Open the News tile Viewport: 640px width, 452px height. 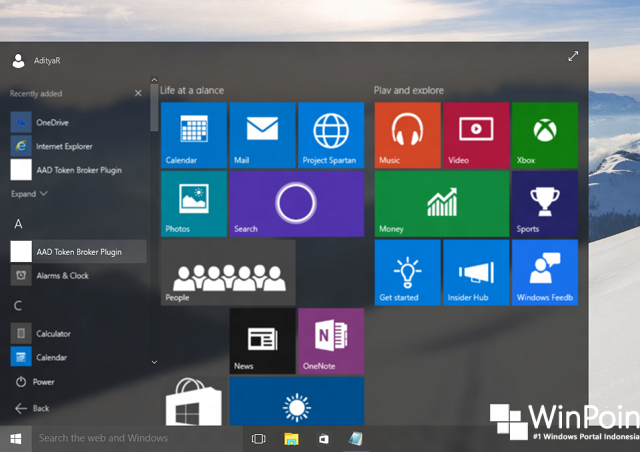point(262,341)
